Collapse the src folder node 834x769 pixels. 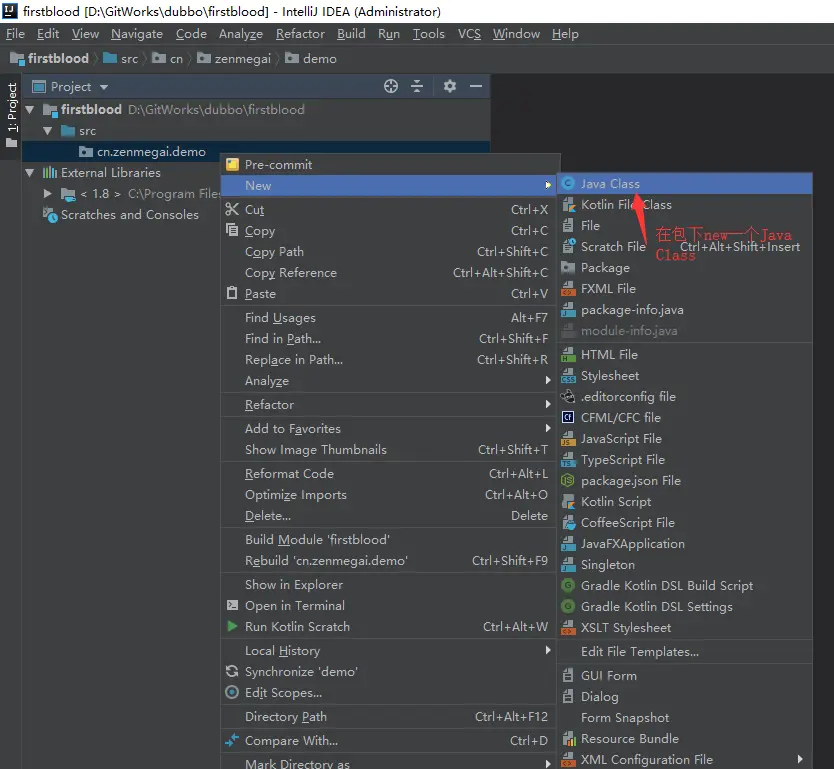tap(47, 131)
